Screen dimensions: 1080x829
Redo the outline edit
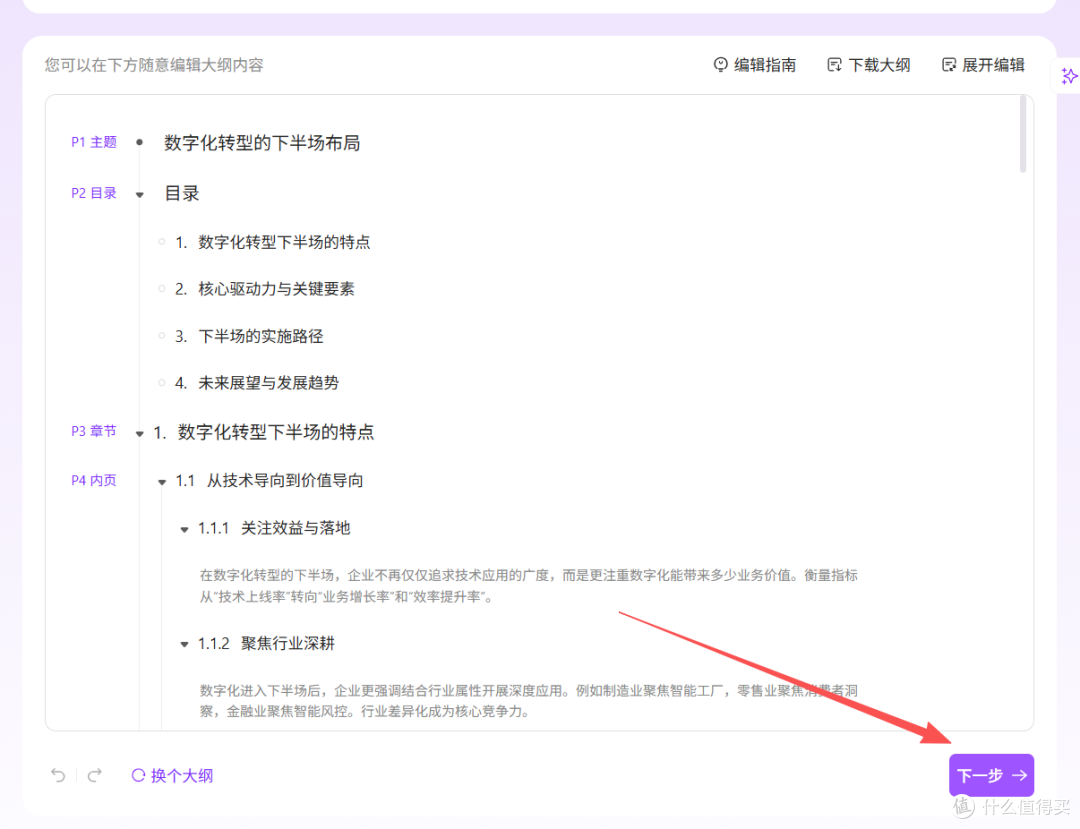[94, 775]
